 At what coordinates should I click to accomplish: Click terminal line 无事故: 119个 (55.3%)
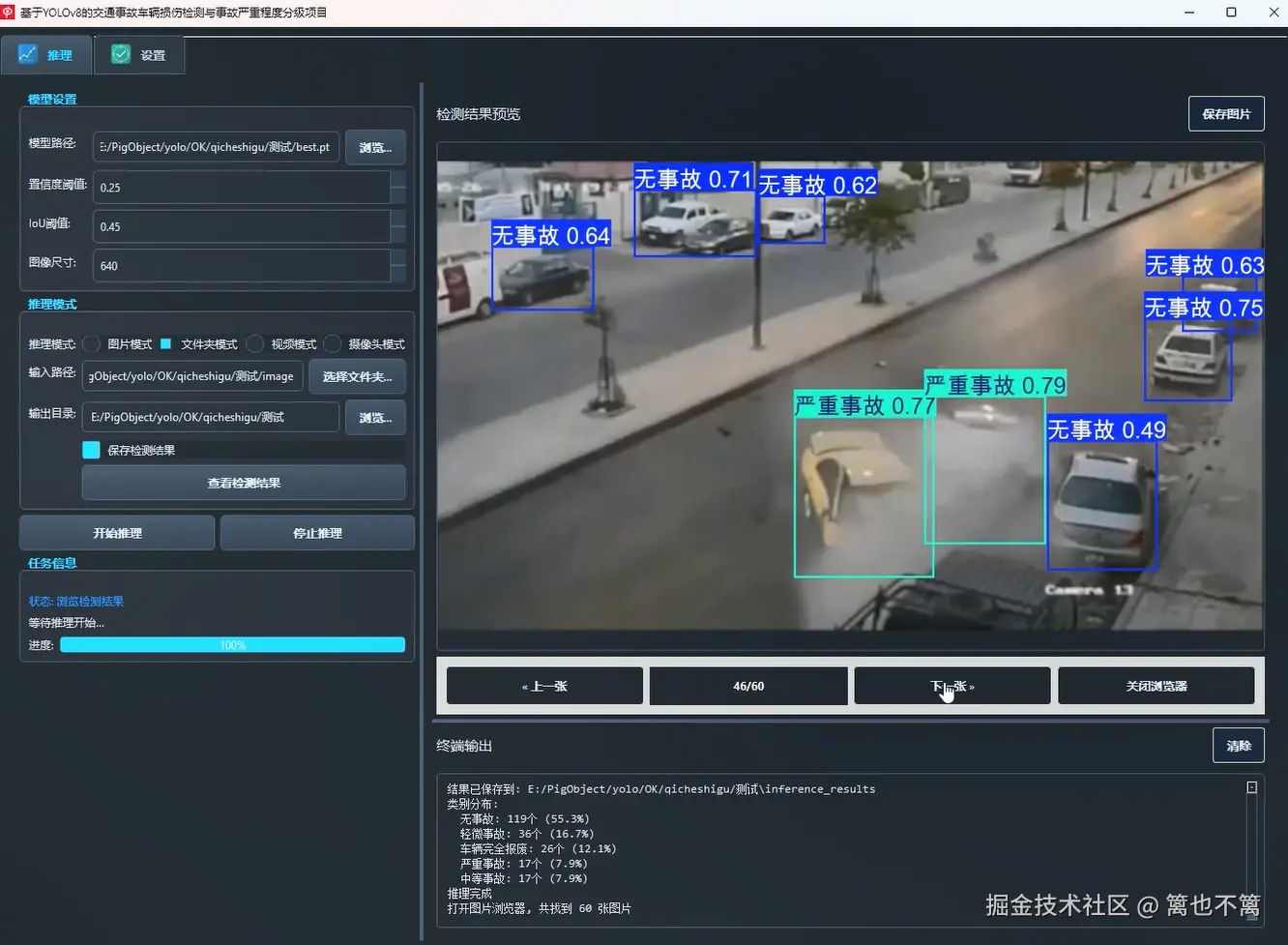pos(525,819)
